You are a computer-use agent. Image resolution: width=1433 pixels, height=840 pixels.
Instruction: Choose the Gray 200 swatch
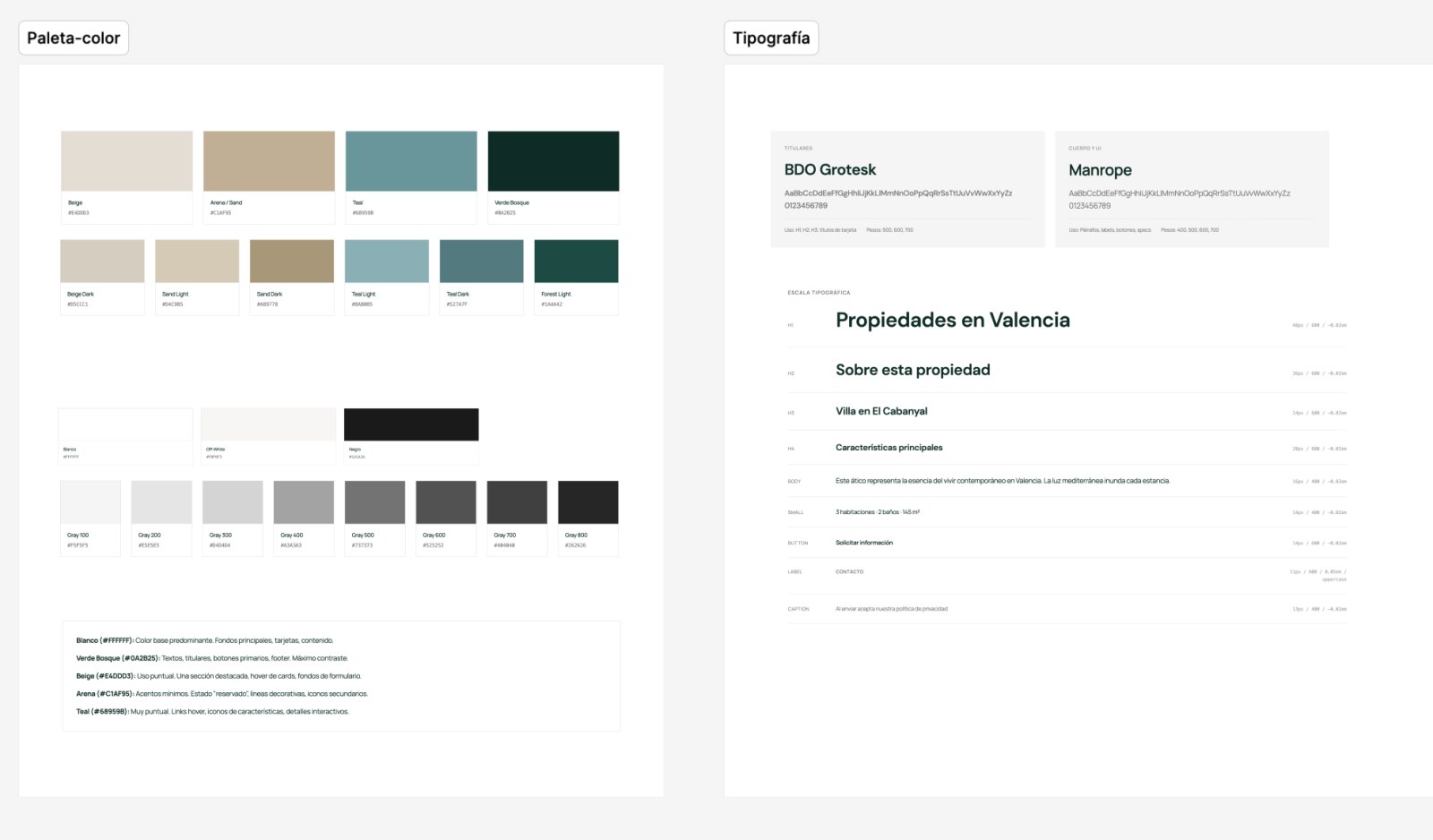click(x=161, y=502)
